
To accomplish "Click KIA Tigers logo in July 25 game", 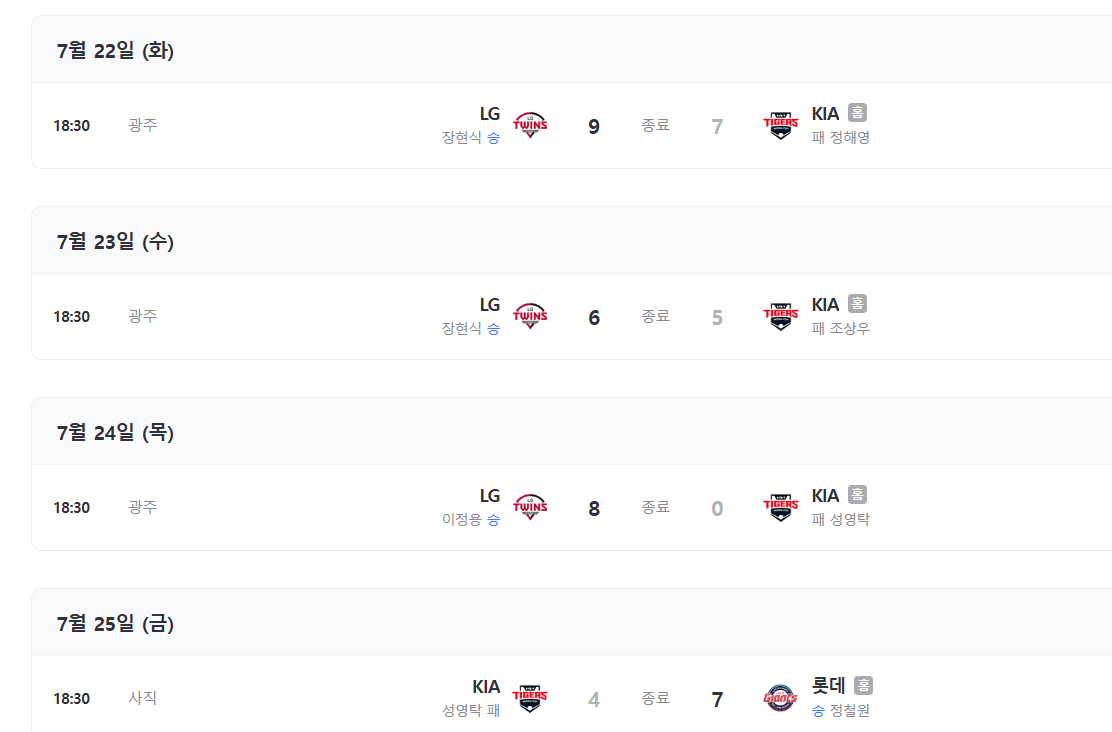I will (x=530, y=698).
